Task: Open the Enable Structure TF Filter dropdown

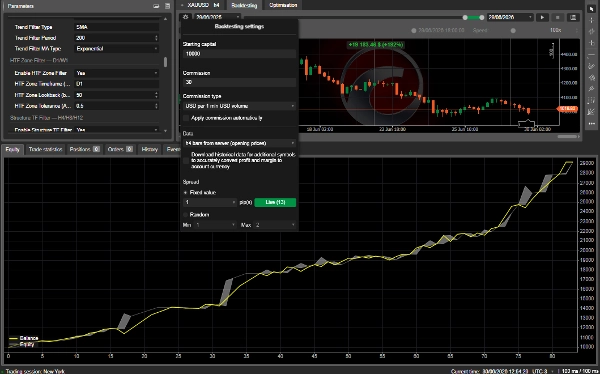Action: click(116, 130)
